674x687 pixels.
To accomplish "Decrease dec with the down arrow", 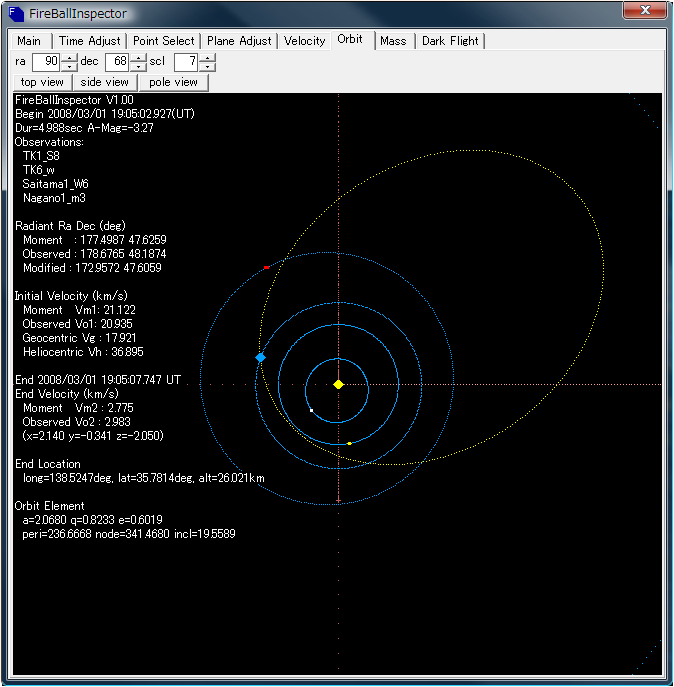I will (138, 66).
